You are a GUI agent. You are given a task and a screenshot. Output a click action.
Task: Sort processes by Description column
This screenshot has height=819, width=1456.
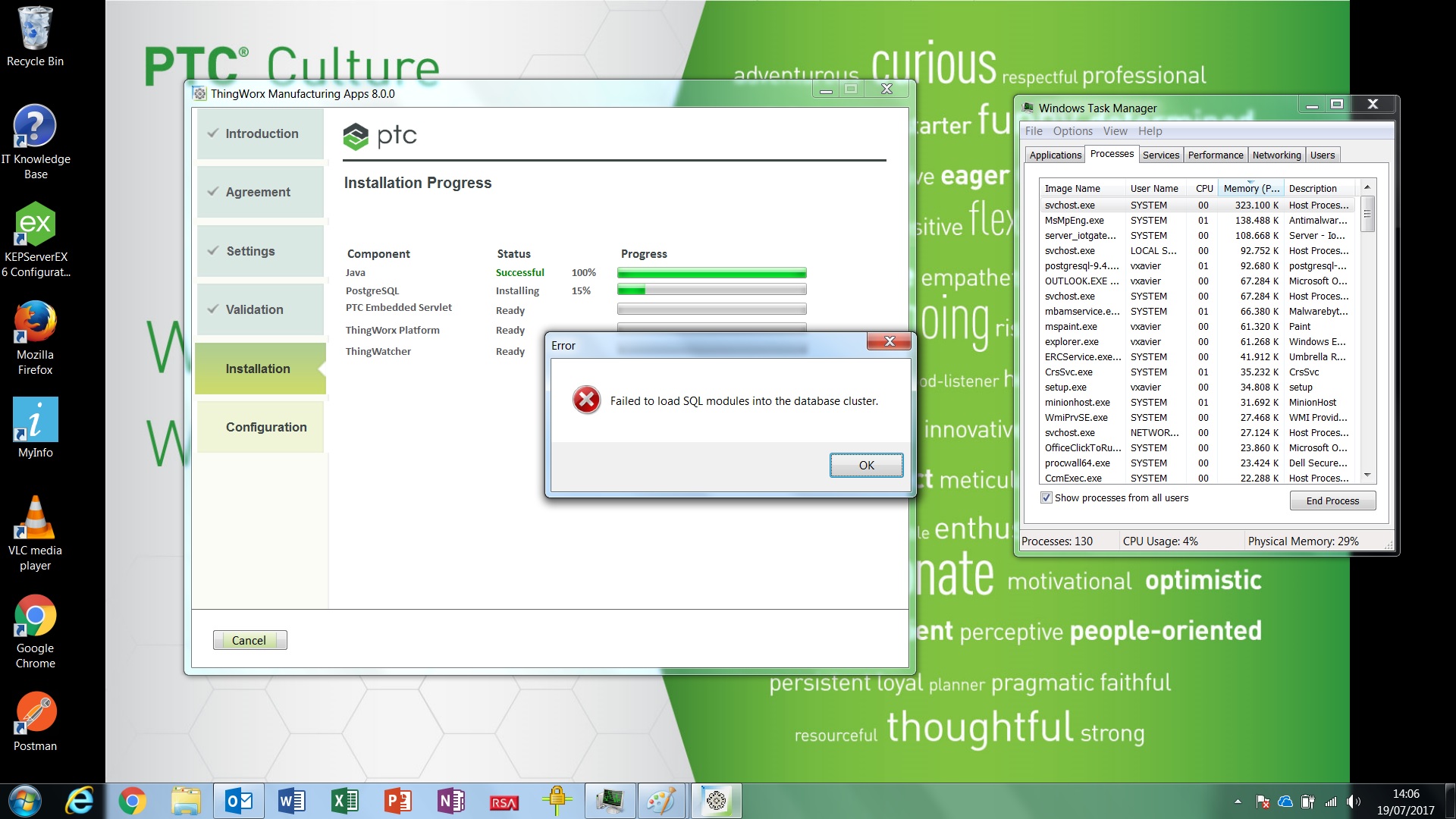coord(1319,188)
